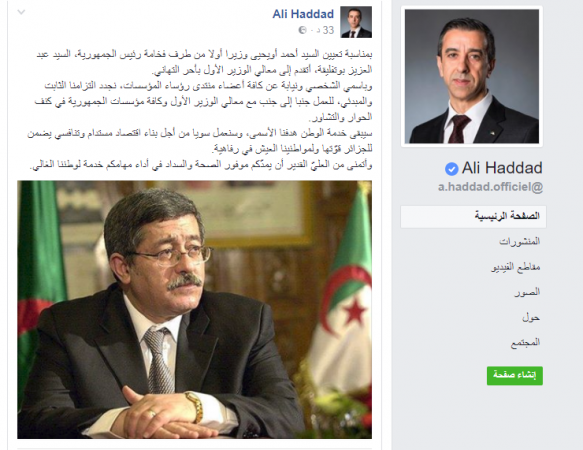This screenshot has width=583, height=450.
Task: Click the Ali Haddad page title
Action: (x=502, y=168)
